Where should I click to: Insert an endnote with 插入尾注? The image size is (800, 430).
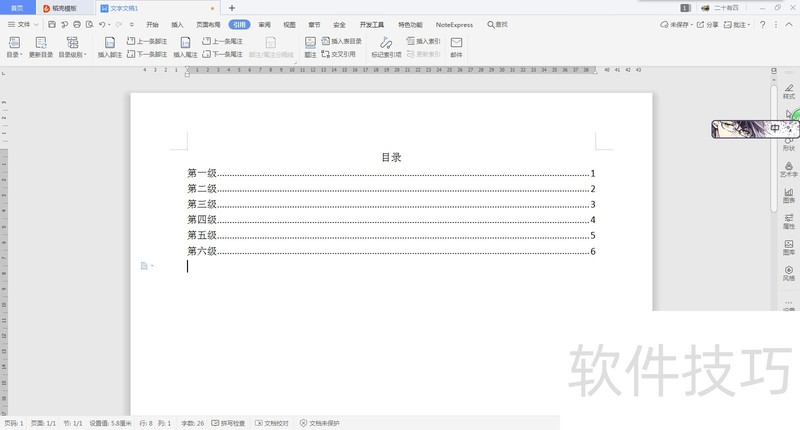(185, 47)
